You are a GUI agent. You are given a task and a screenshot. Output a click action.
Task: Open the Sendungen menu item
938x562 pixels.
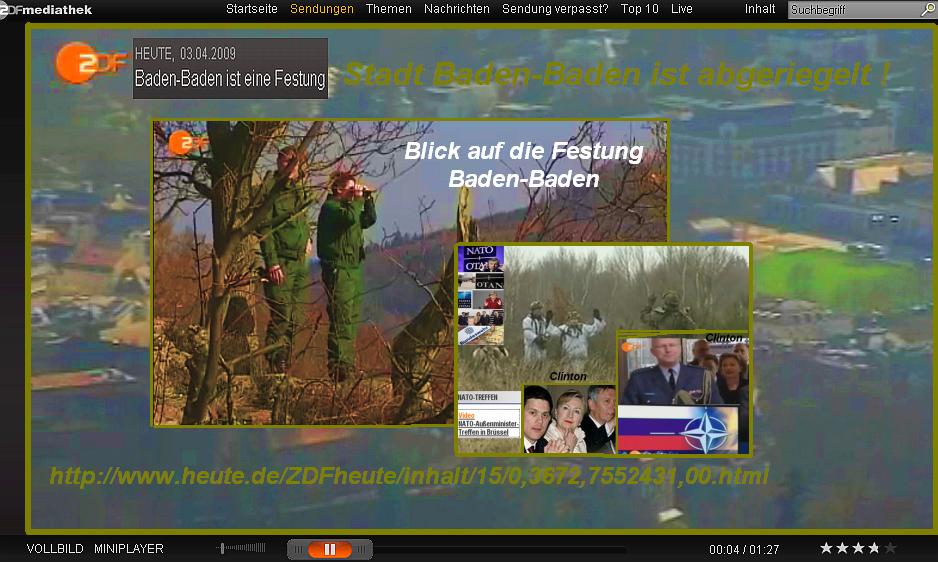click(322, 9)
